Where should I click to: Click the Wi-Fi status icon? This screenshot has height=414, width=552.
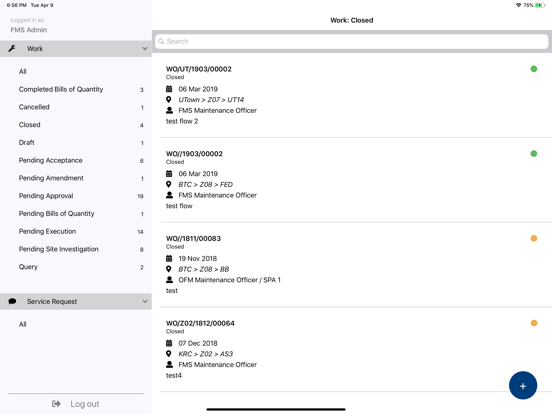[518, 5]
